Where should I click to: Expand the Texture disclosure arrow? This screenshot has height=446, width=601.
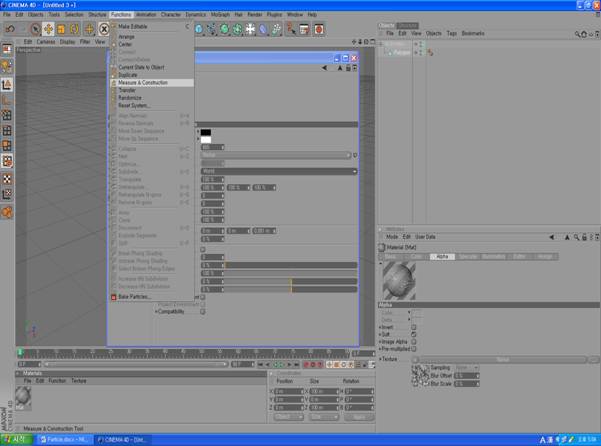pos(380,358)
